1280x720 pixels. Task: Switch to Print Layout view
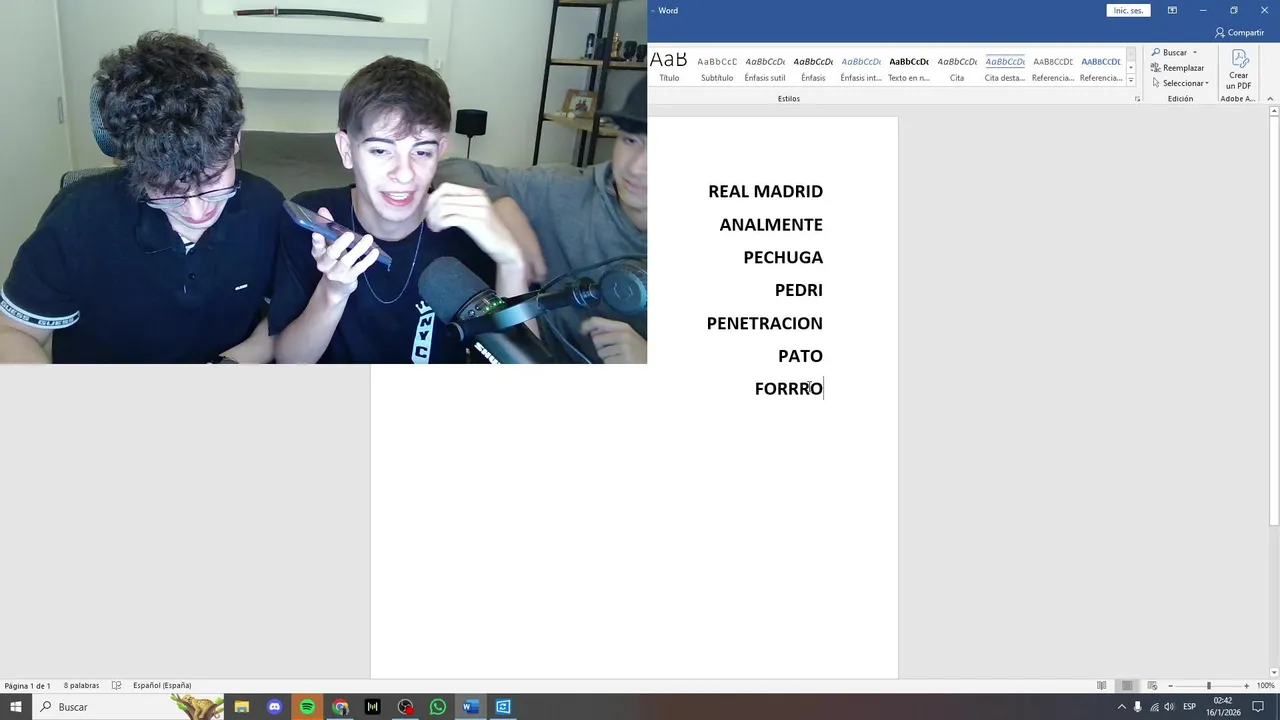pyautogui.click(x=1127, y=686)
